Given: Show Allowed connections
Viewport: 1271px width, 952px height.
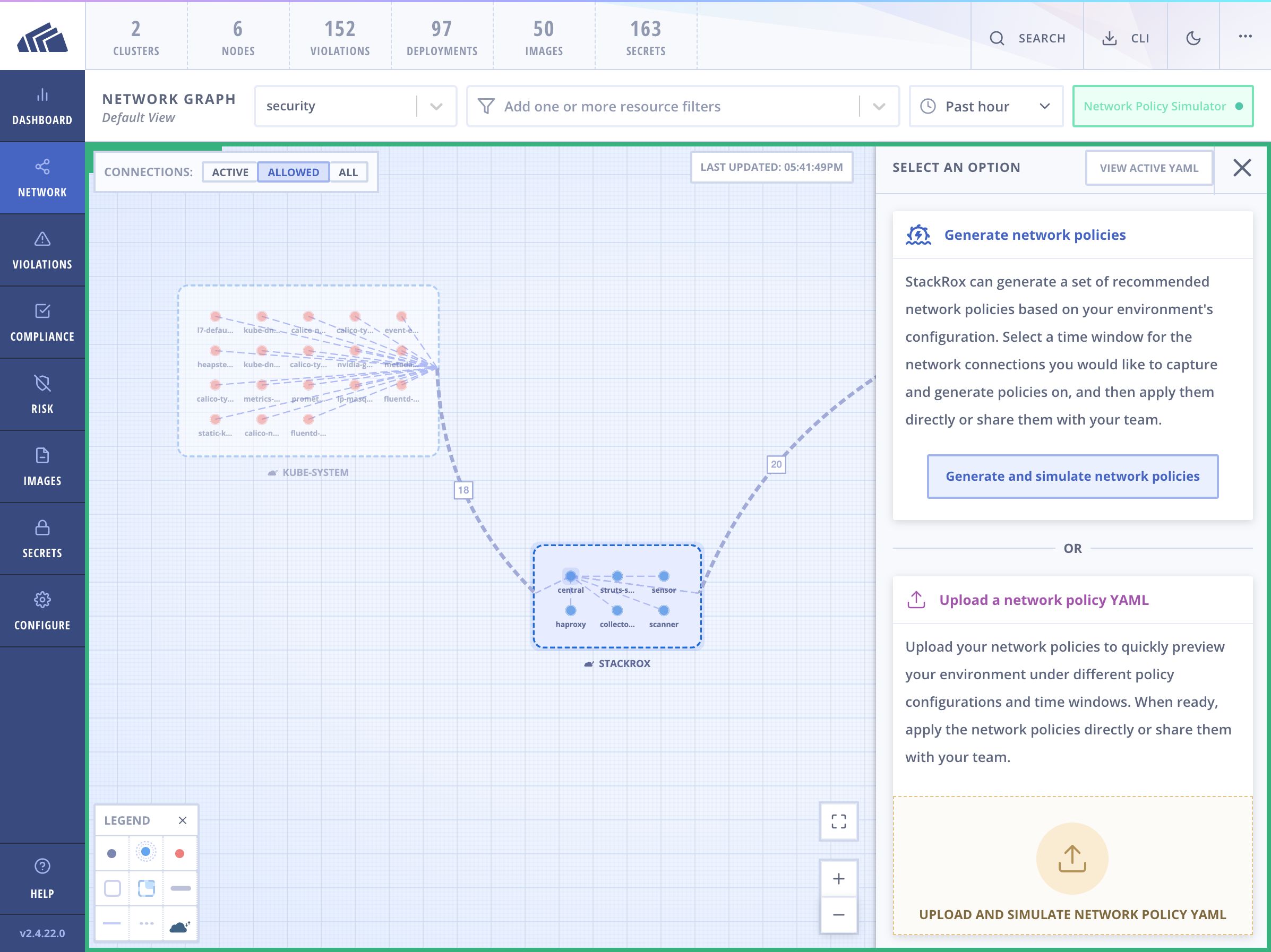Looking at the screenshot, I should [293, 172].
